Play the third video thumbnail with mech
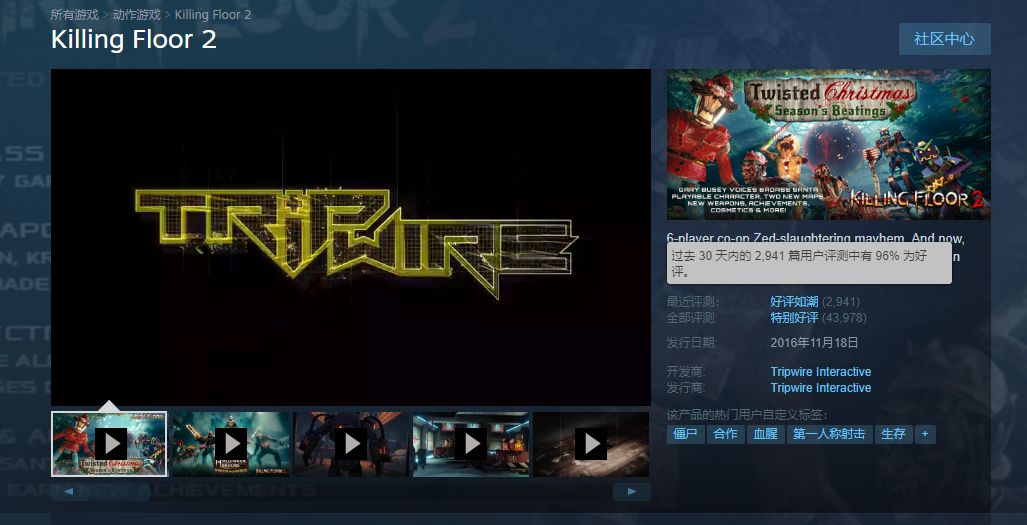Viewport: 1027px width, 525px height. pyautogui.click(x=351, y=444)
